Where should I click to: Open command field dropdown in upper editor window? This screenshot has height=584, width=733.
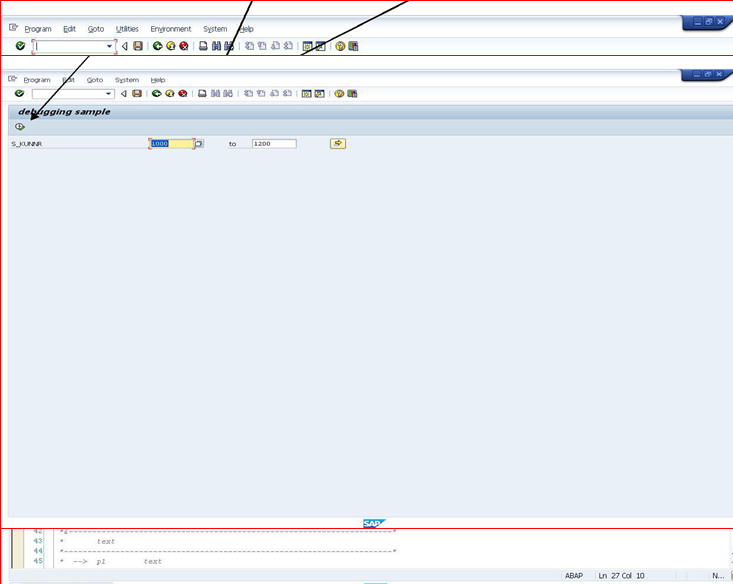click(109, 46)
